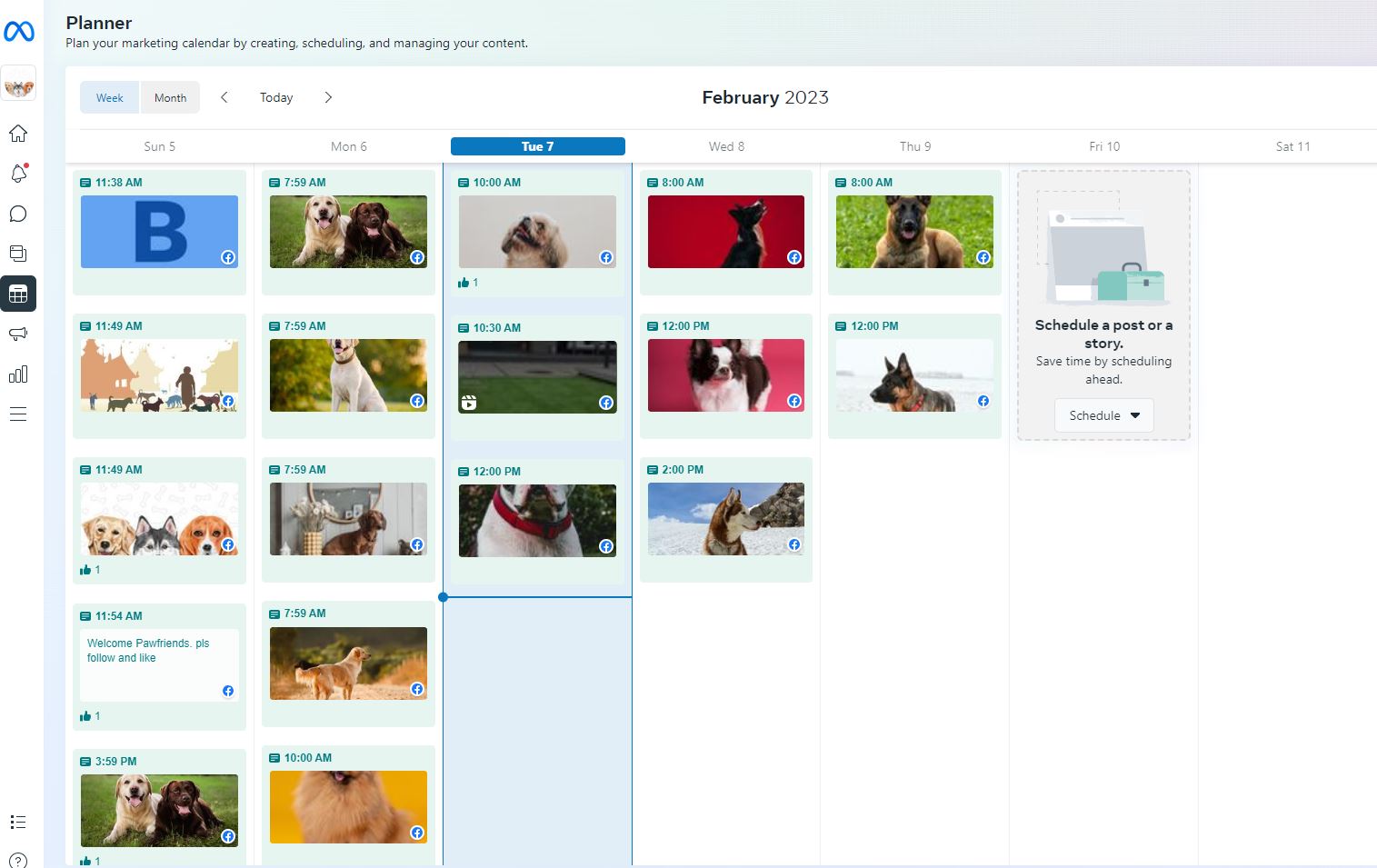The height and width of the screenshot is (868, 1377).
Task: Open the Schedule dropdown on Friday
Action: click(x=1104, y=415)
